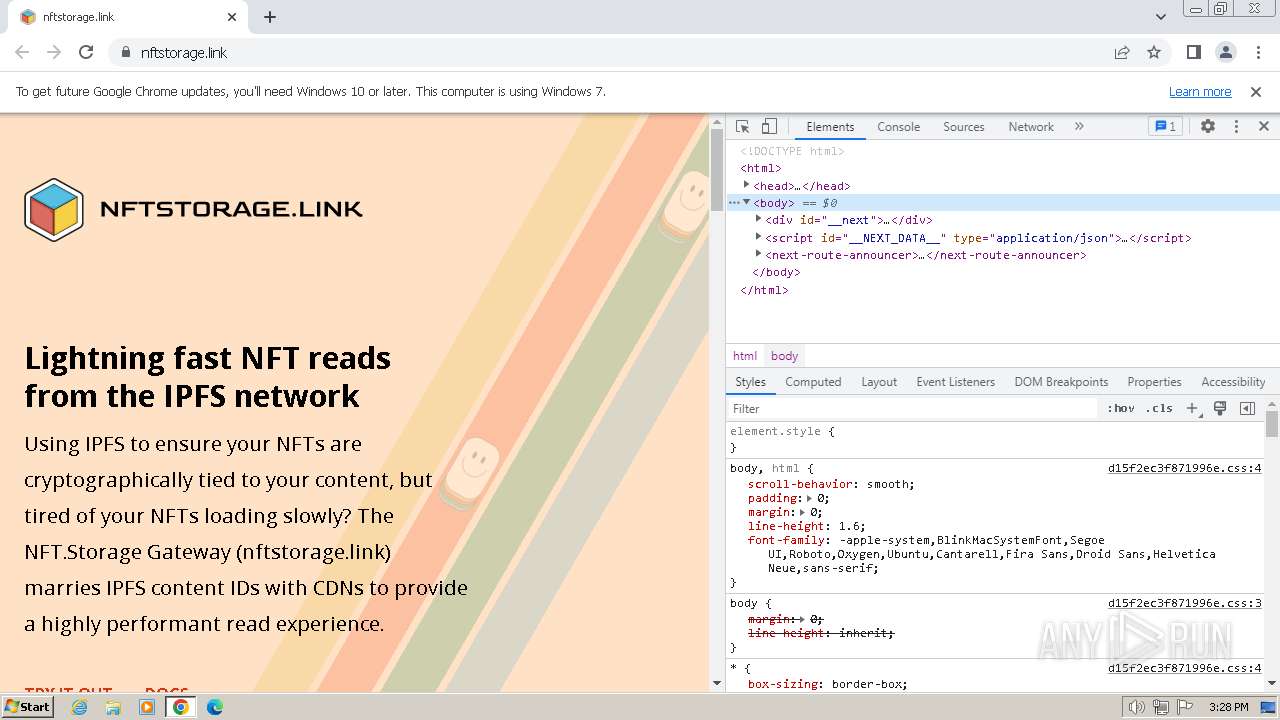This screenshot has height=720, width=1280.
Task: Open the DOM Breakpoints tab
Action: click(x=1061, y=382)
